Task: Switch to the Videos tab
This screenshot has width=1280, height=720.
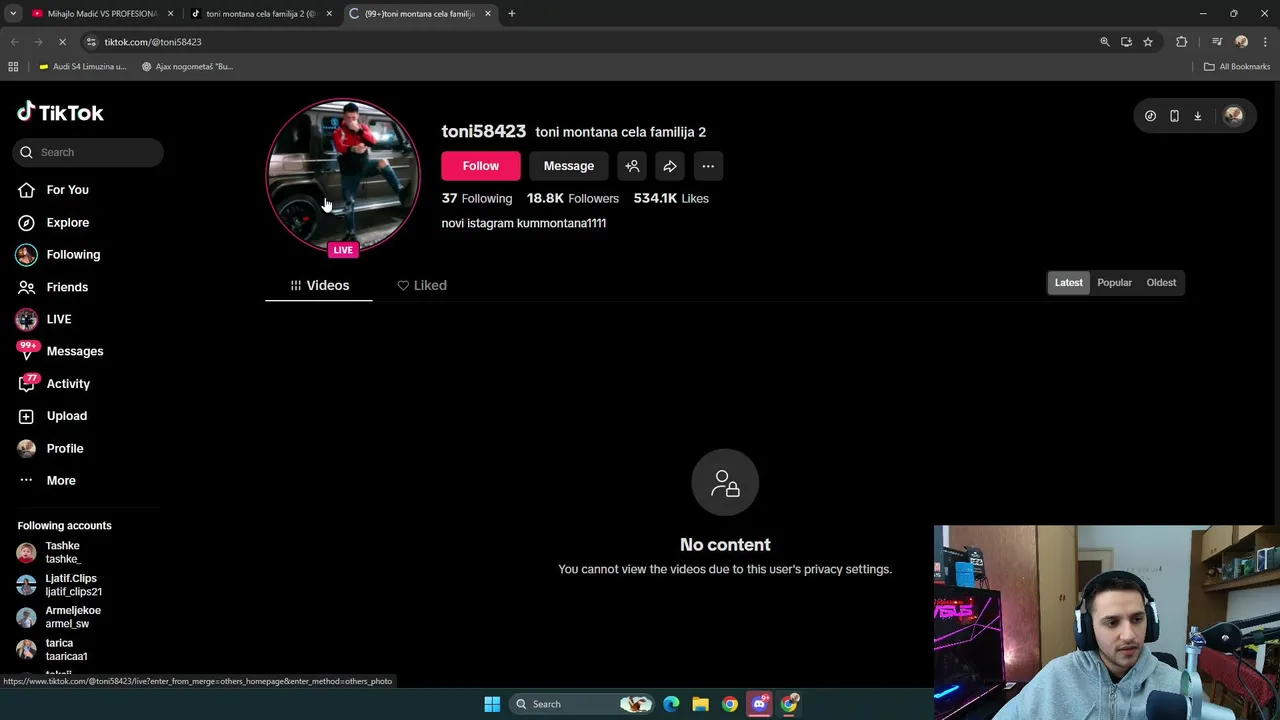Action: [319, 285]
